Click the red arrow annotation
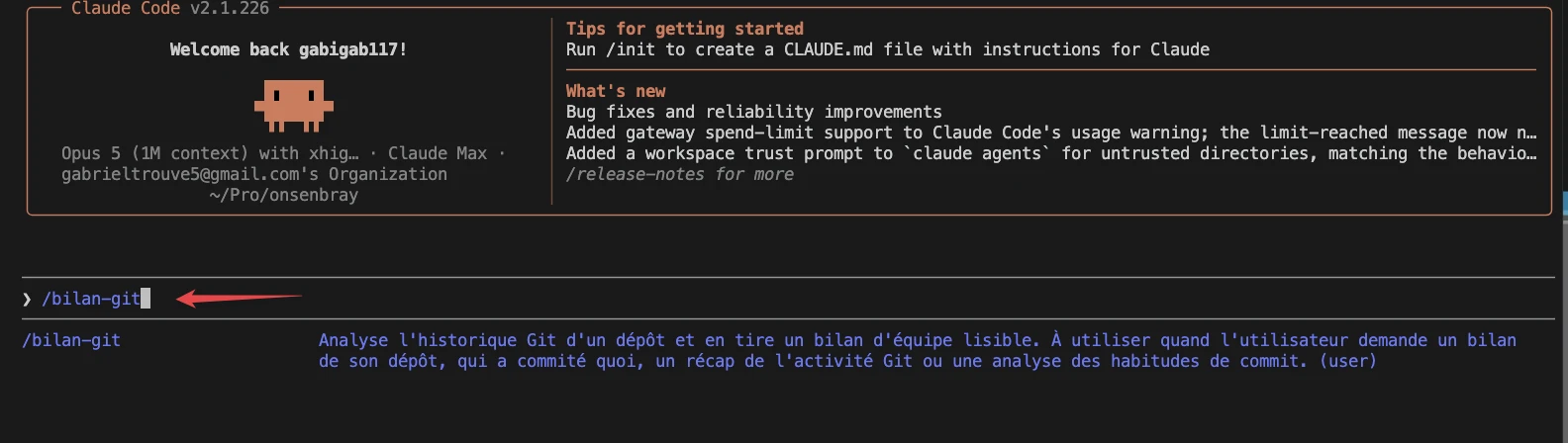The width and height of the screenshot is (1568, 443). tap(239, 298)
